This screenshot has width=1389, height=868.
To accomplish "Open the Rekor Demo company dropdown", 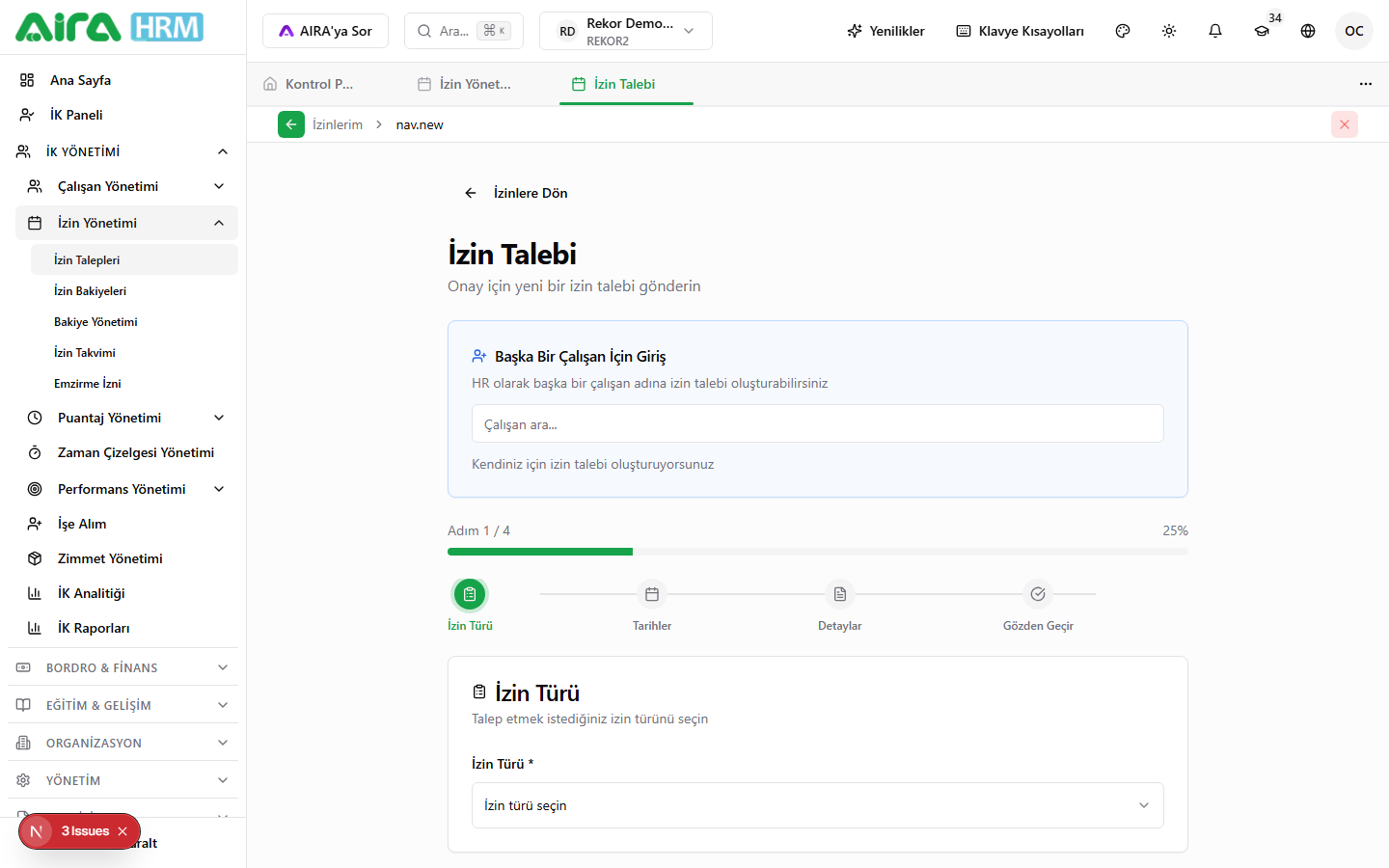I will [x=626, y=31].
